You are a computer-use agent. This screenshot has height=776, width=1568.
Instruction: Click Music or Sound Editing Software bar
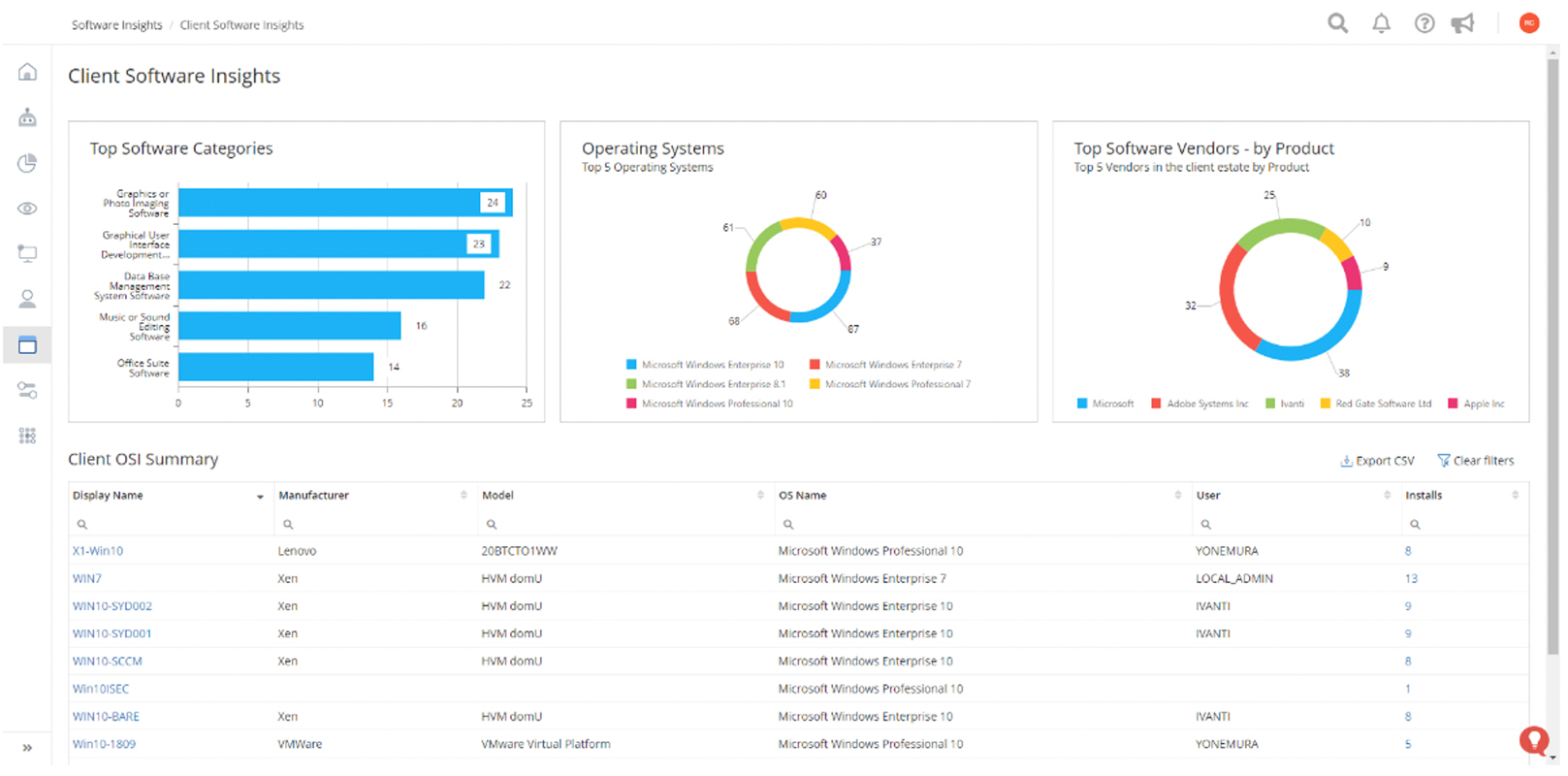coord(290,326)
